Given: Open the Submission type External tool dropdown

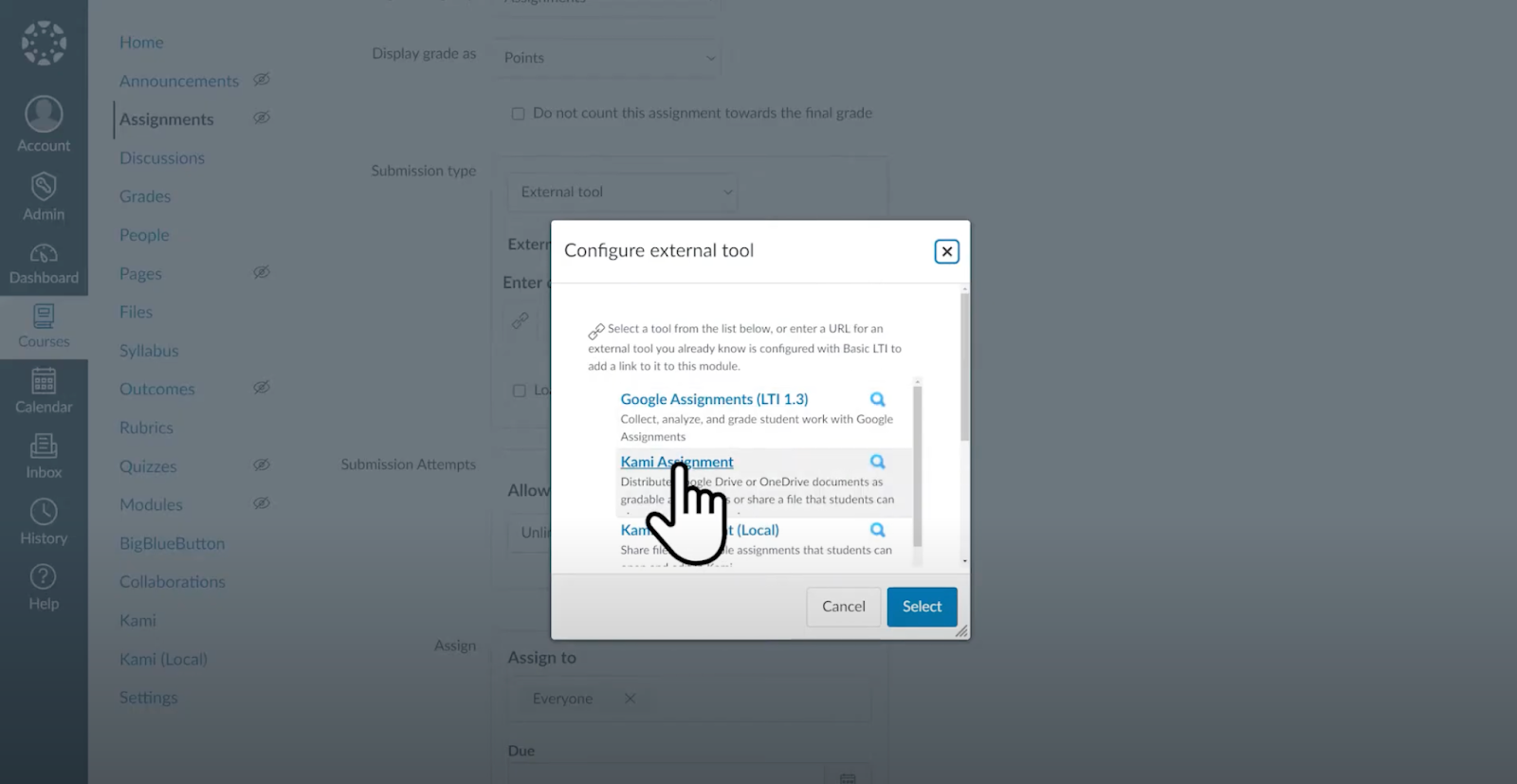Looking at the screenshot, I should click(622, 191).
